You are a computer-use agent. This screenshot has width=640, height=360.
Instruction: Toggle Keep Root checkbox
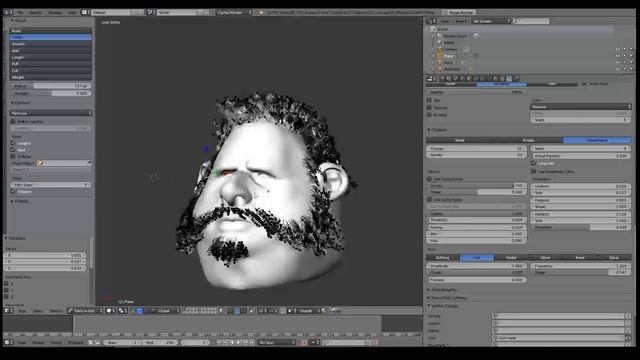tap(13, 150)
